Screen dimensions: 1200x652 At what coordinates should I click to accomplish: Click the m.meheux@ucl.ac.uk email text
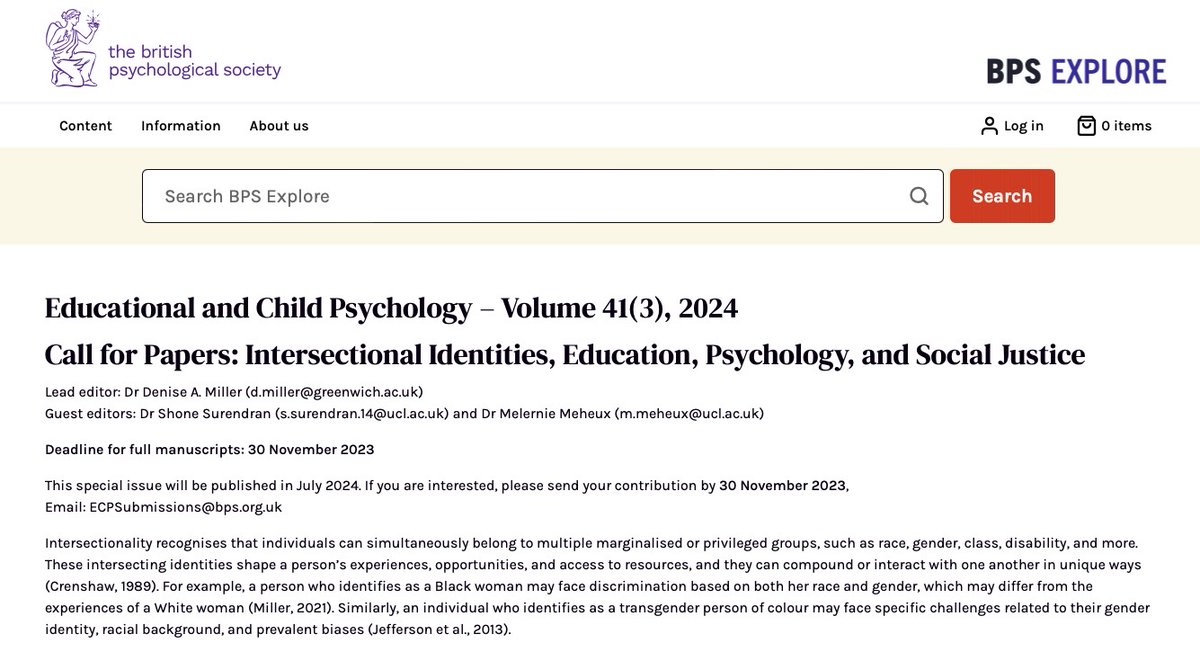688,414
